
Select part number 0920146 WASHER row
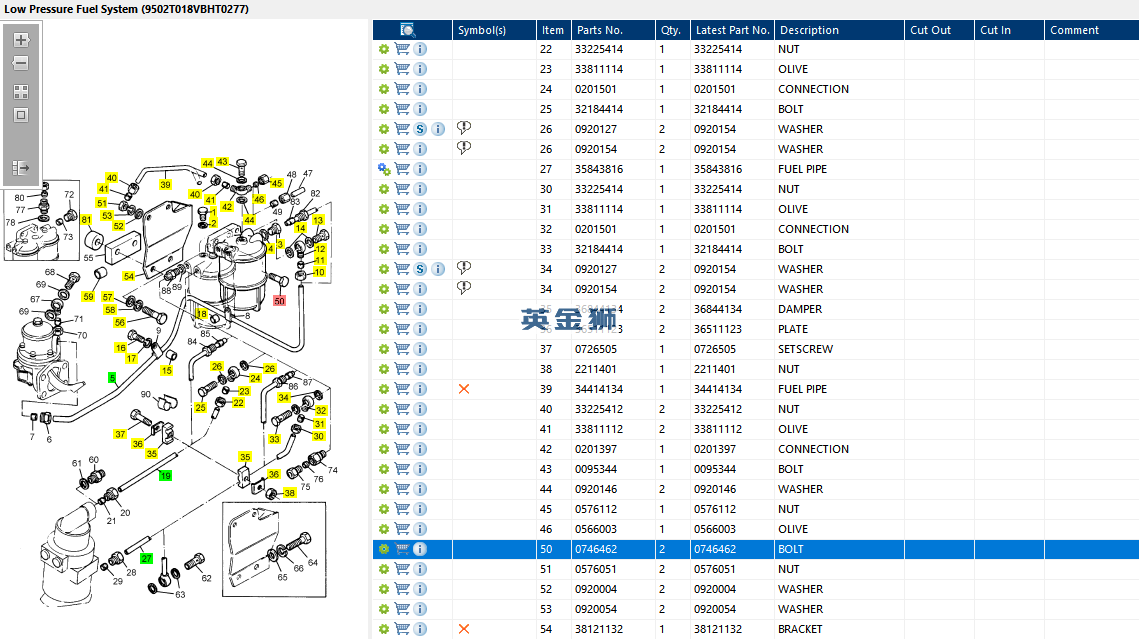(x=596, y=489)
